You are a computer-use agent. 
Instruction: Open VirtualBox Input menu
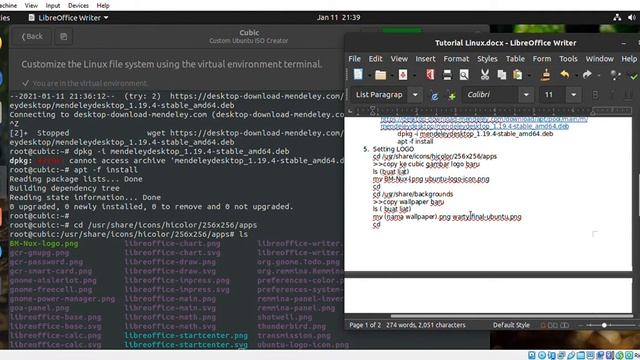pyautogui.click(x=53, y=5)
